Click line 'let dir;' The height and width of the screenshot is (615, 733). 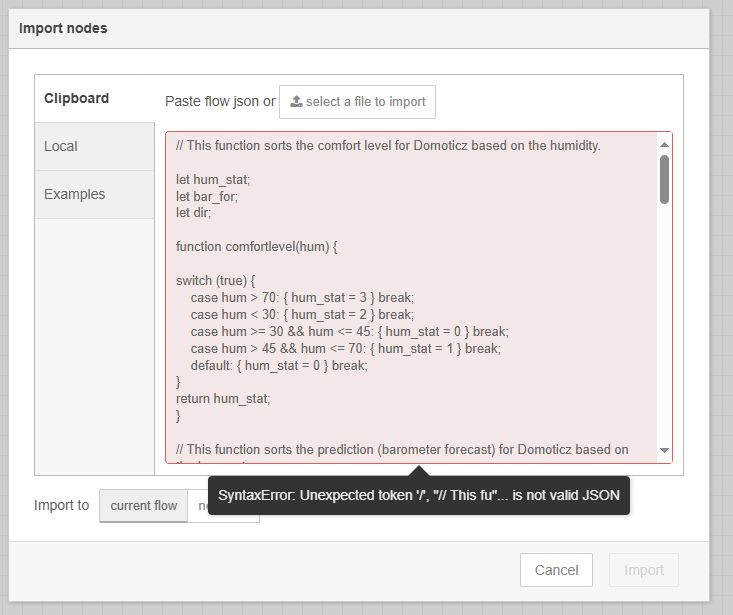tap(194, 213)
